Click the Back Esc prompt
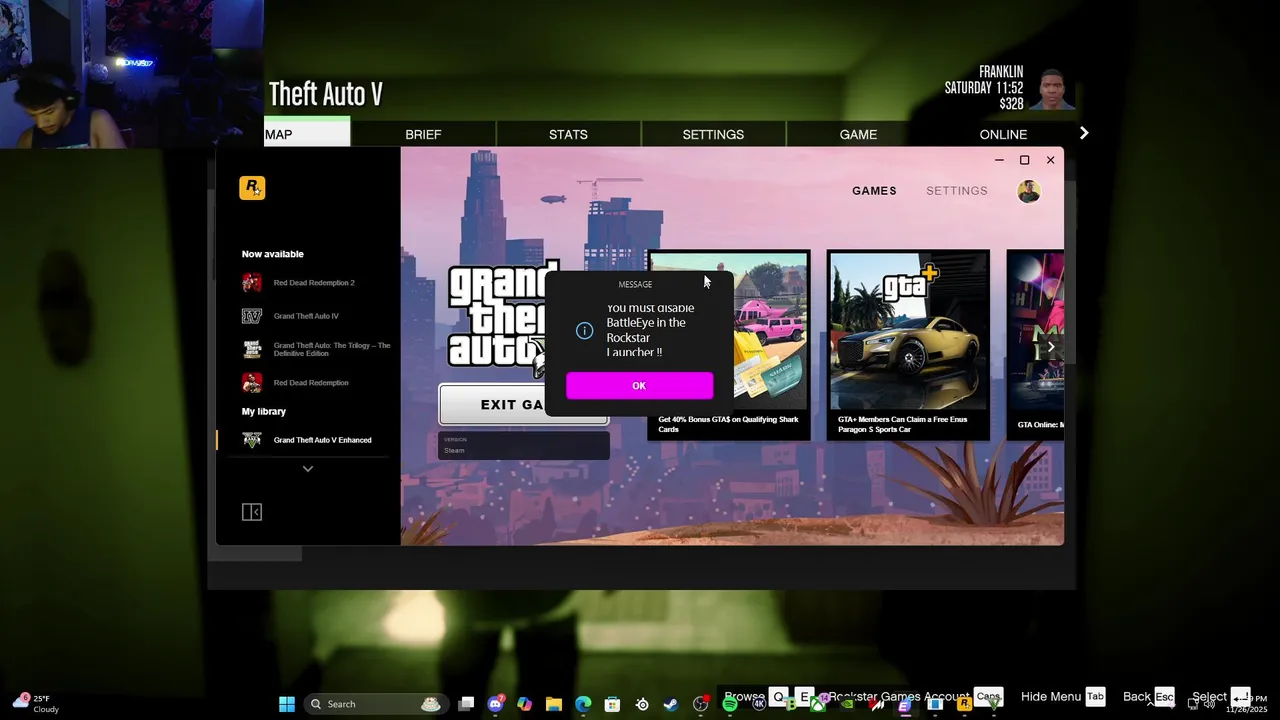The image size is (1280, 720). click(x=1148, y=697)
